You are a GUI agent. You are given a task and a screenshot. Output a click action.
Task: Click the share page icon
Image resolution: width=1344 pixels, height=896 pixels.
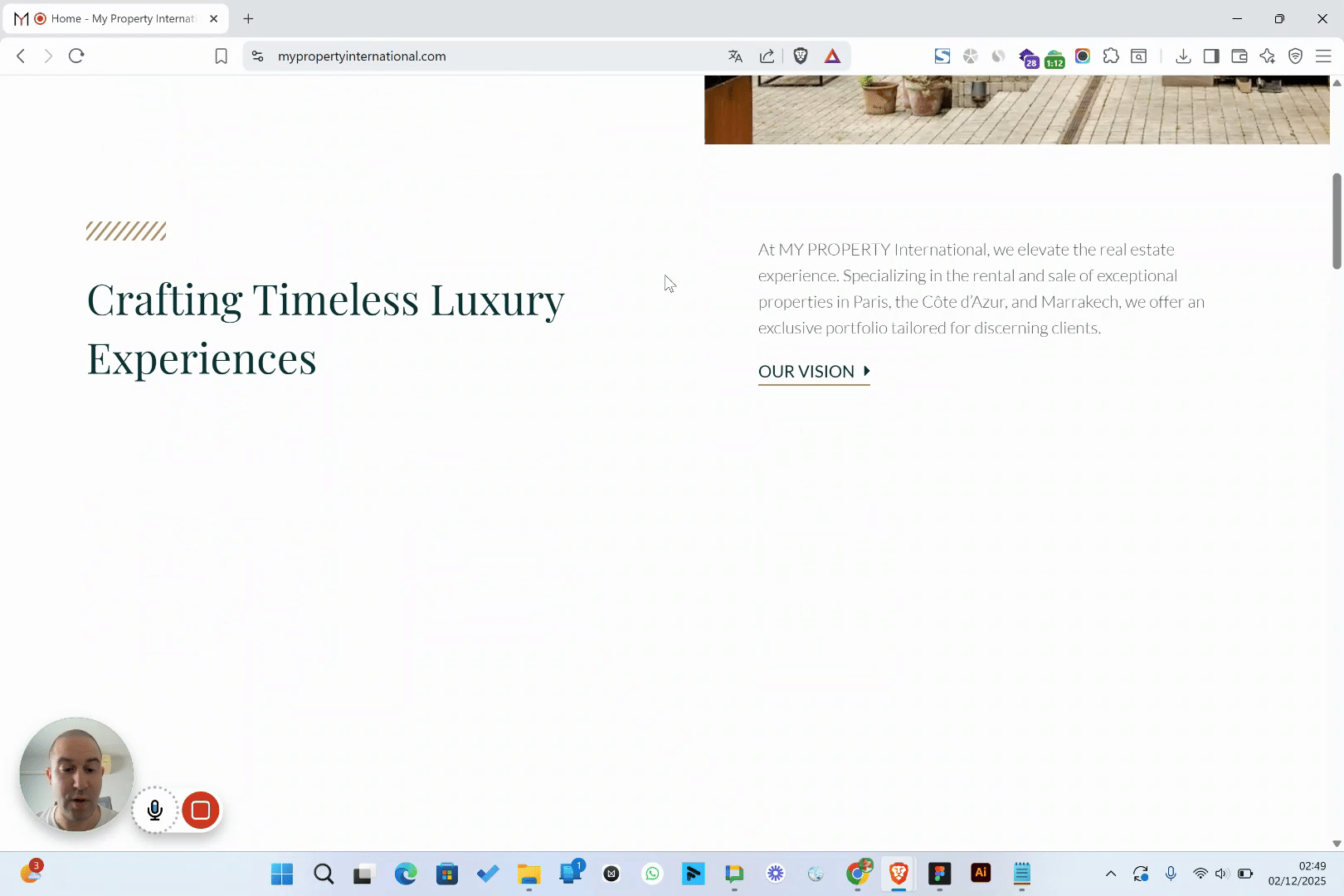[x=767, y=56]
